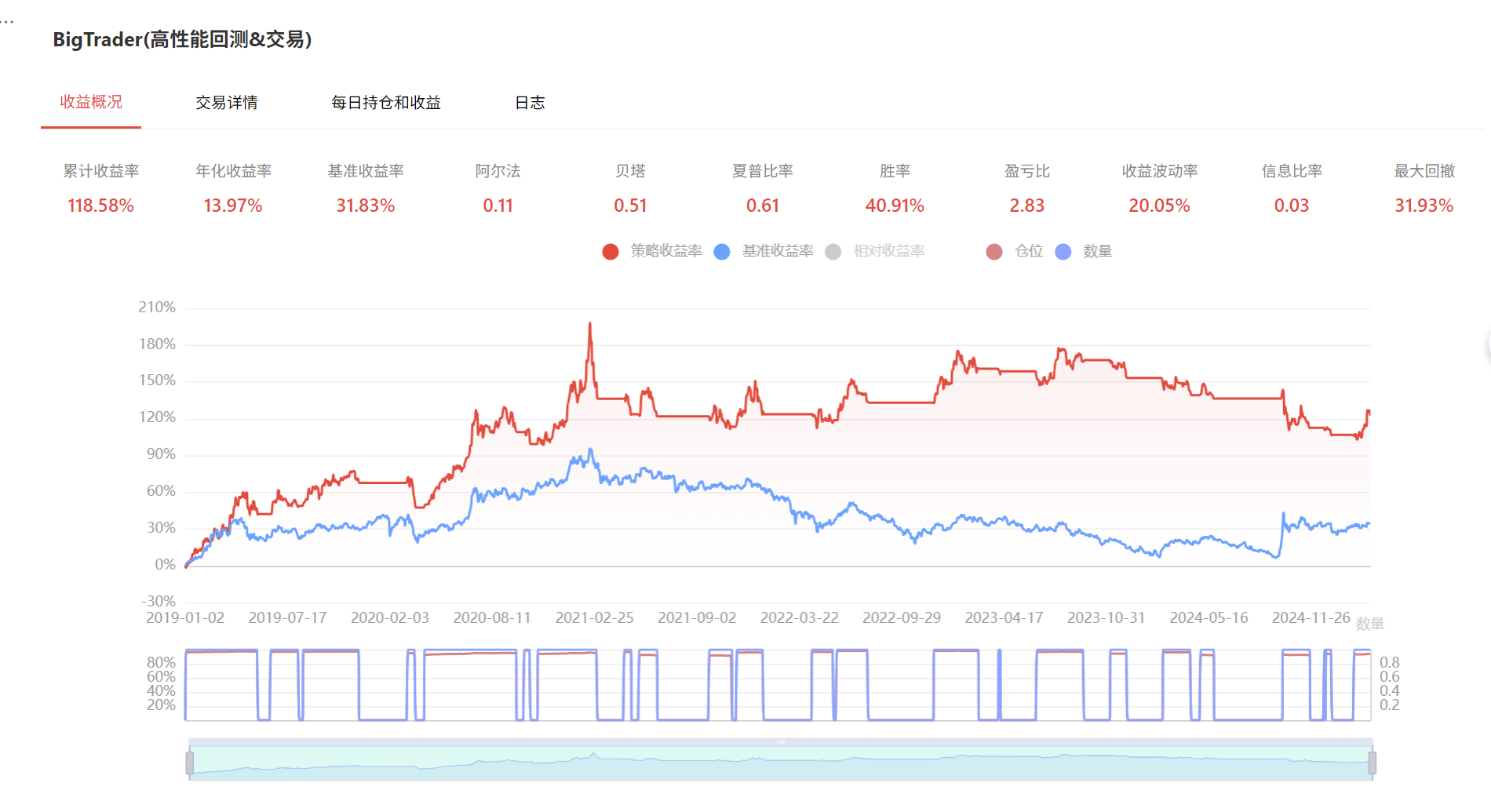Toggle the blue 基准收益率 legend dot
The width and height of the screenshot is (1491, 812).
tap(722, 252)
